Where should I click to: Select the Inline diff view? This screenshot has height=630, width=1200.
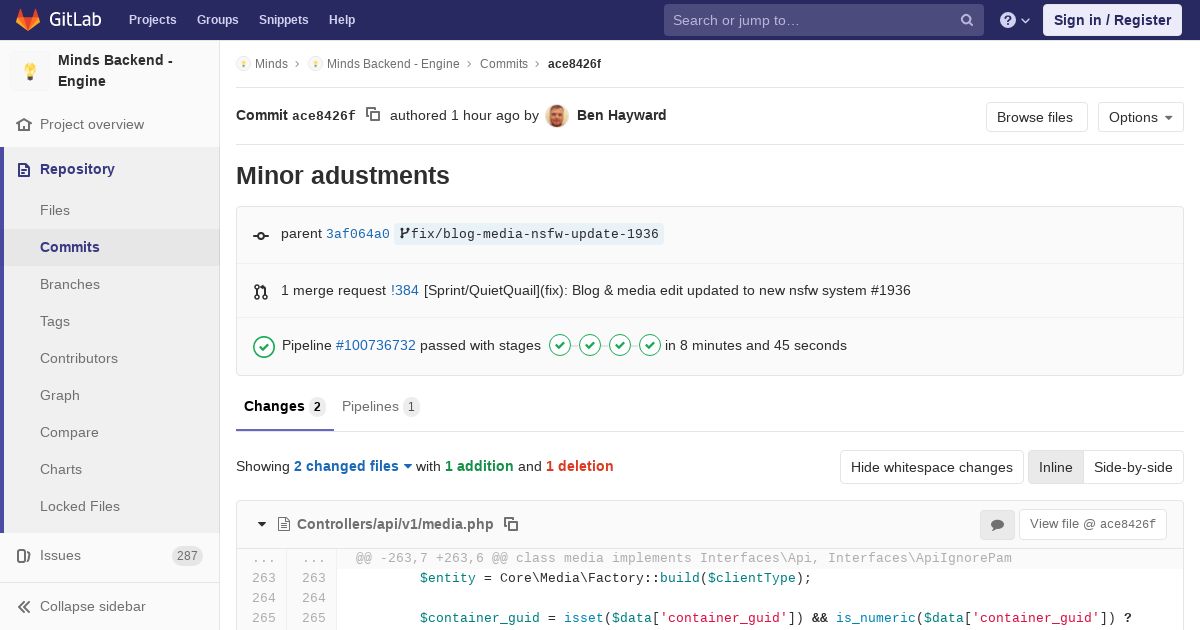pos(1056,467)
